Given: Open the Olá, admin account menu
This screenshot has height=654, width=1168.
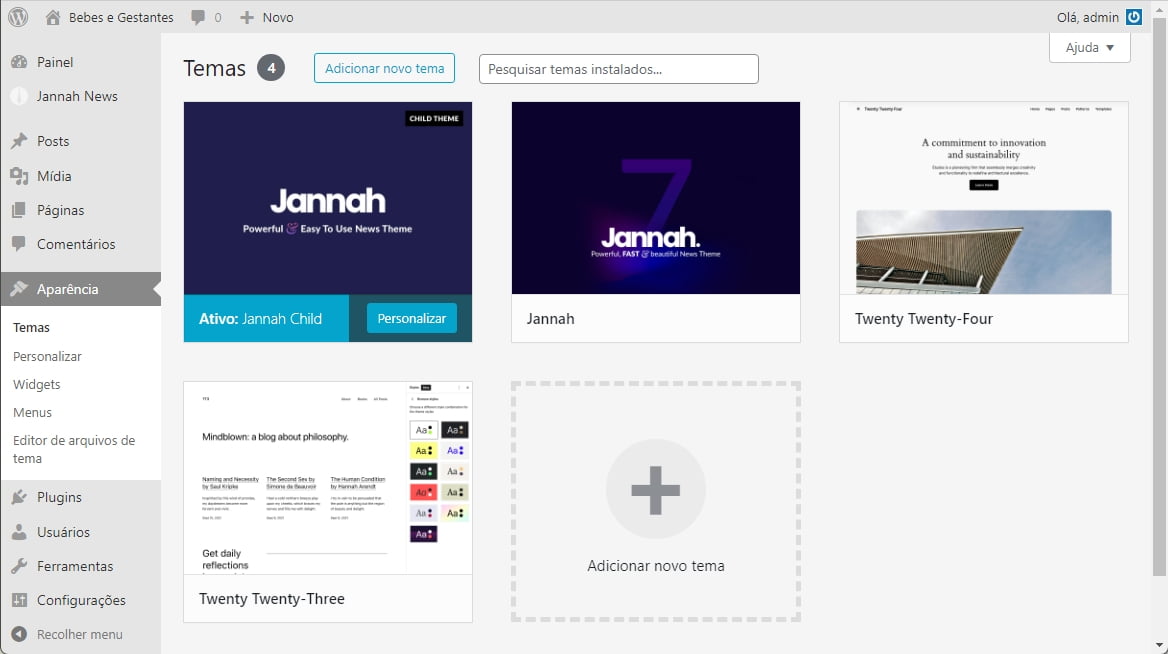Looking at the screenshot, I should [1099, 17].
